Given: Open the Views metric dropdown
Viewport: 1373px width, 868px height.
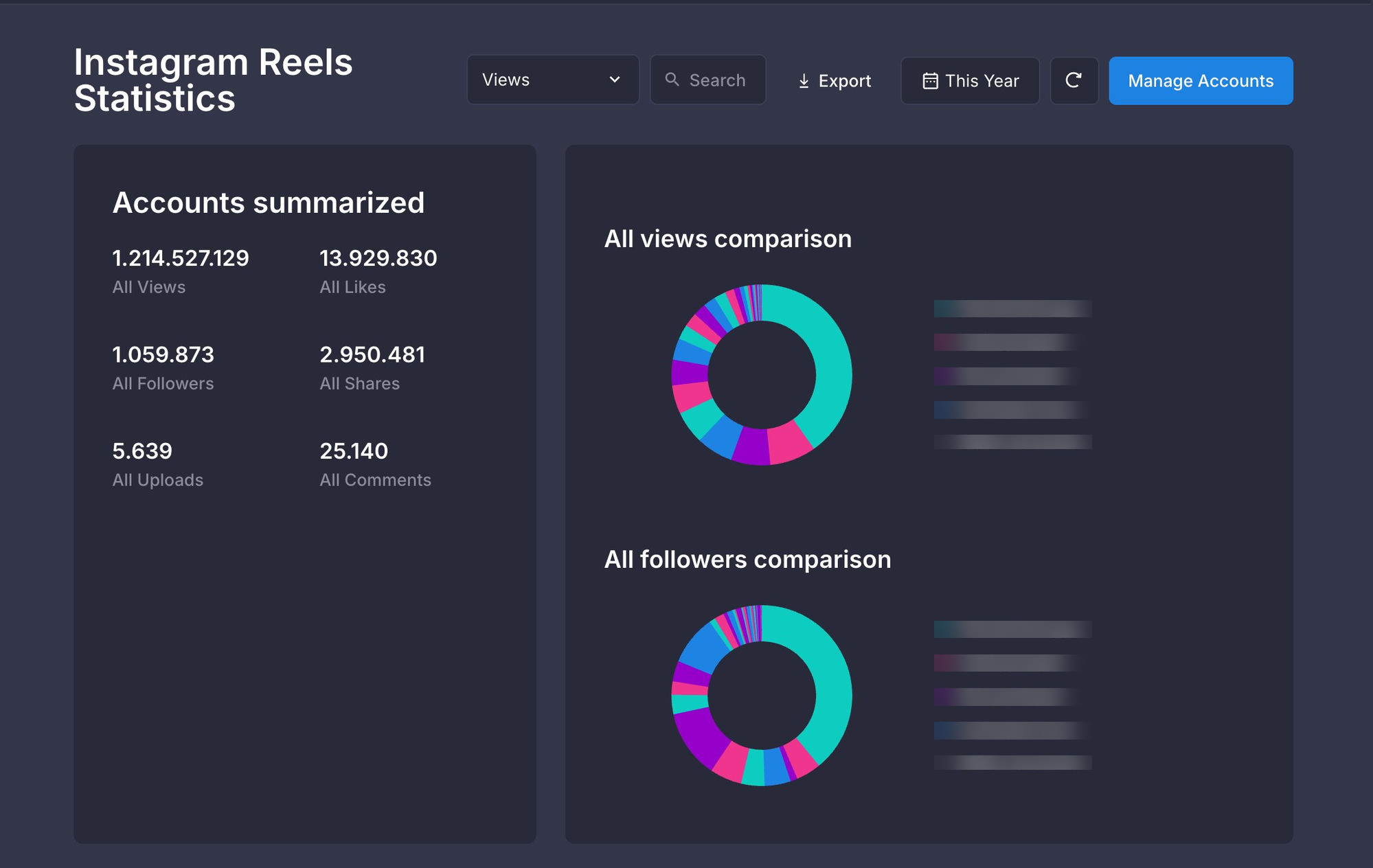Looking at the screenshot, I should [x=553, y=80].
